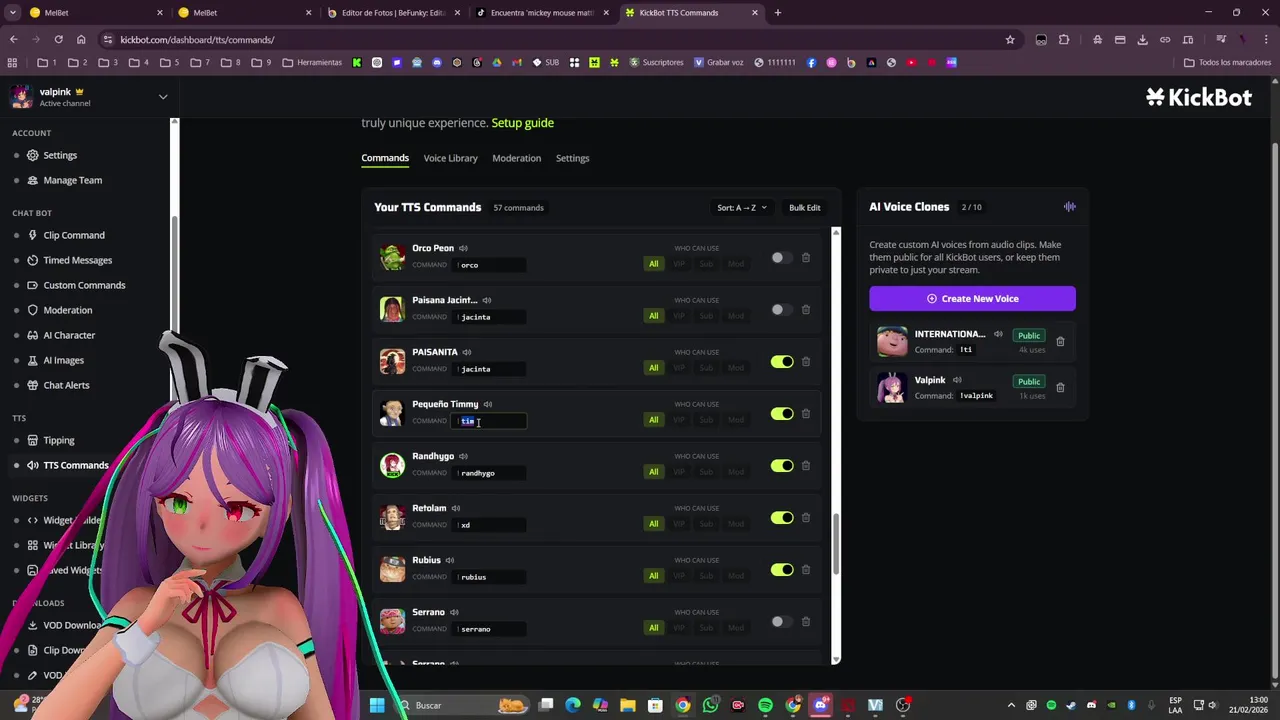Screen dimensions: 1280x720
Task: Edit the Pequeño Timmy command field
Action: [490, 421]
